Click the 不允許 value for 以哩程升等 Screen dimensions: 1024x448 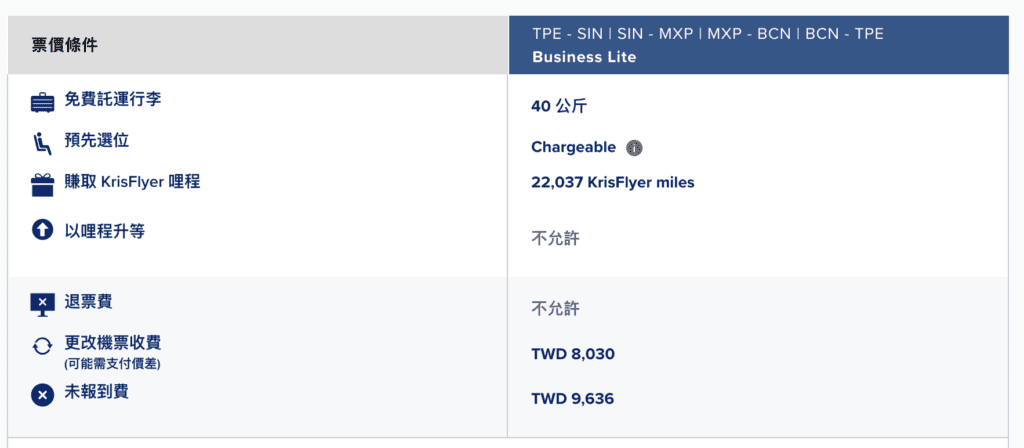pyautogui.click(x=555, y=238)
